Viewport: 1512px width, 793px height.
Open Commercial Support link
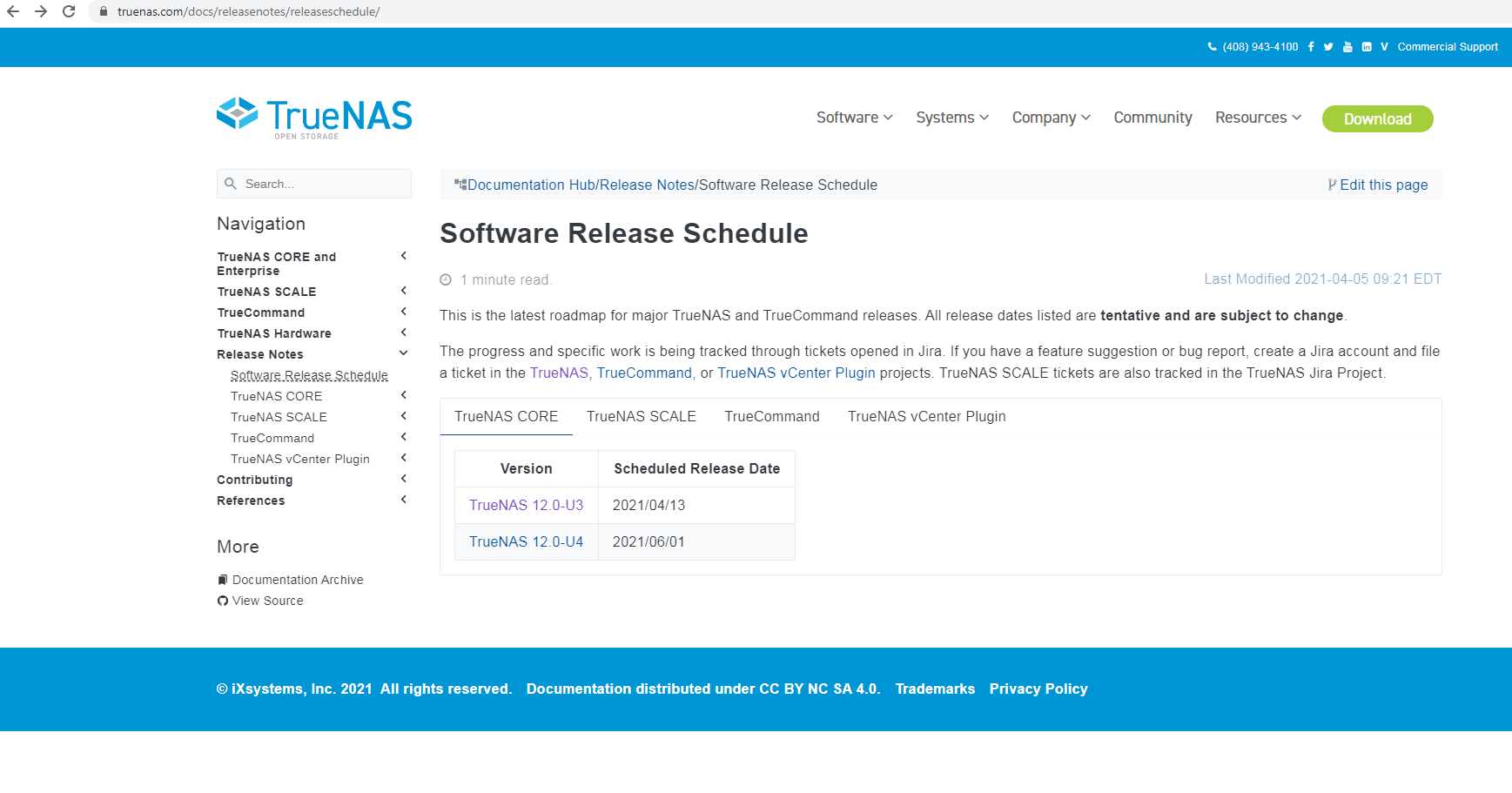1448,47
